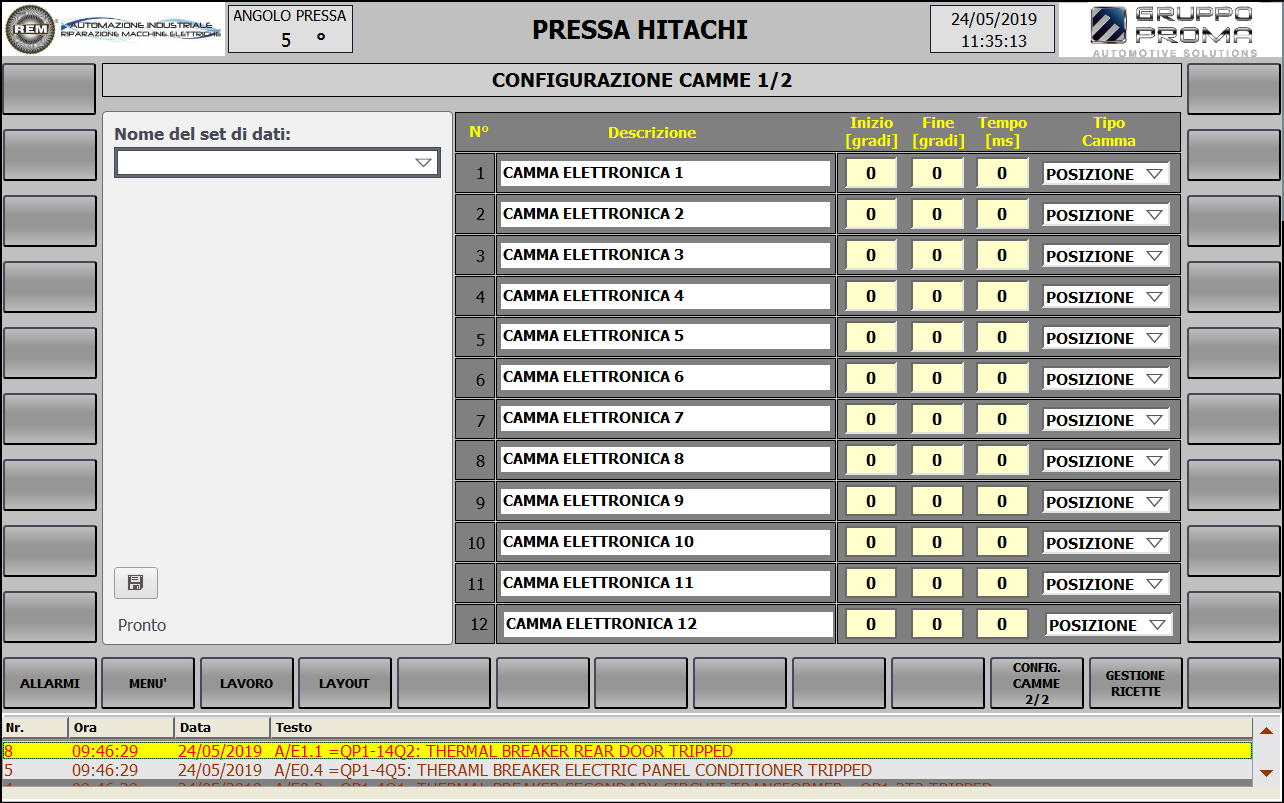This screenshot has width=1284, height=803.
Task: Edit the CAMMA ELETTRONICA 6 description field
Action: [x=665, y=378]
